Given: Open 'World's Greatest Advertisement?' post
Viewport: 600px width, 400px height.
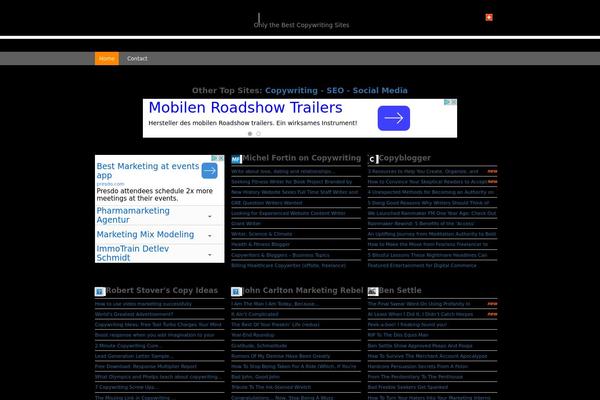Looking at the screenshot, I should 134,314.
